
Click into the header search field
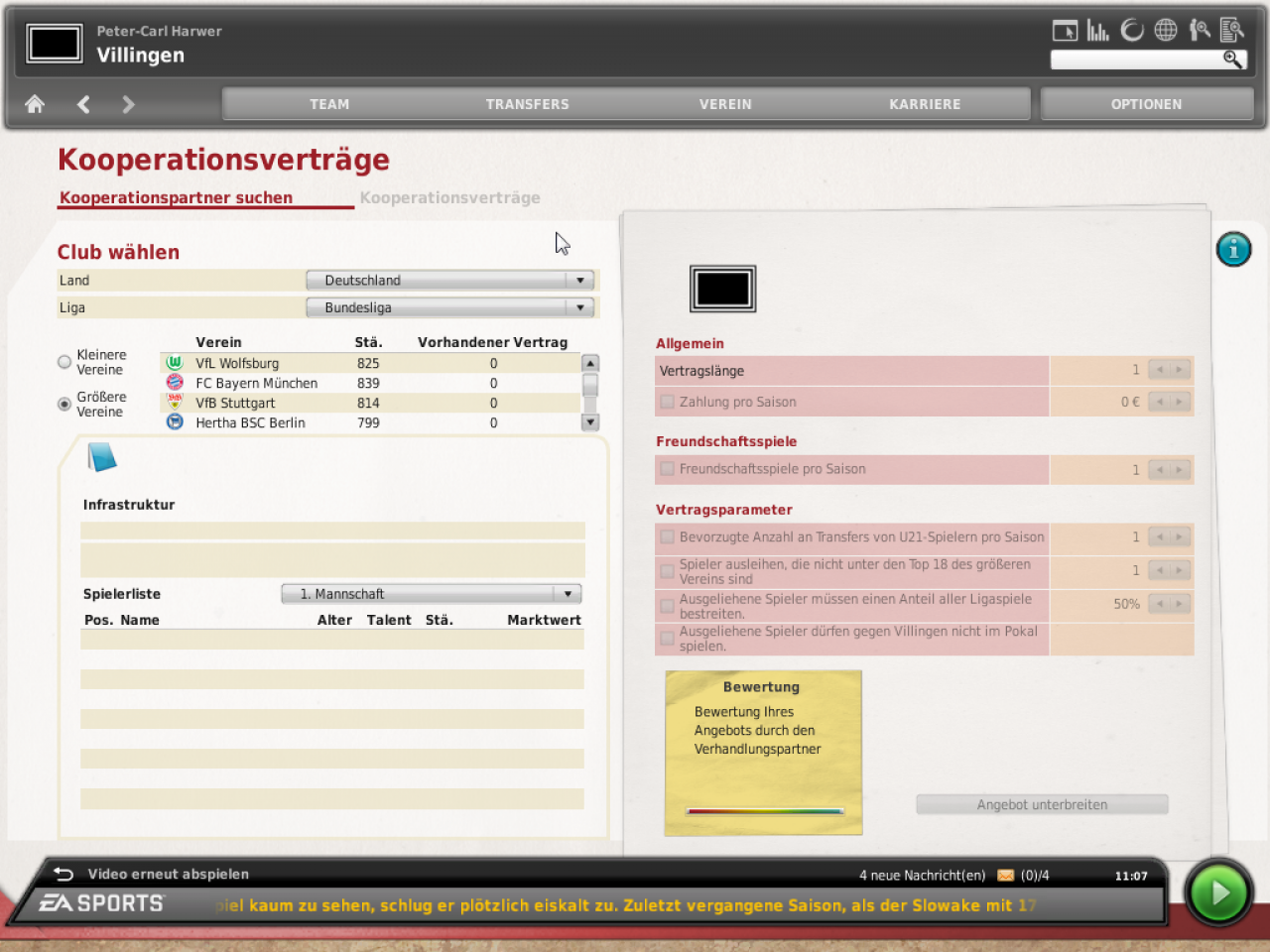[1136, 59]
